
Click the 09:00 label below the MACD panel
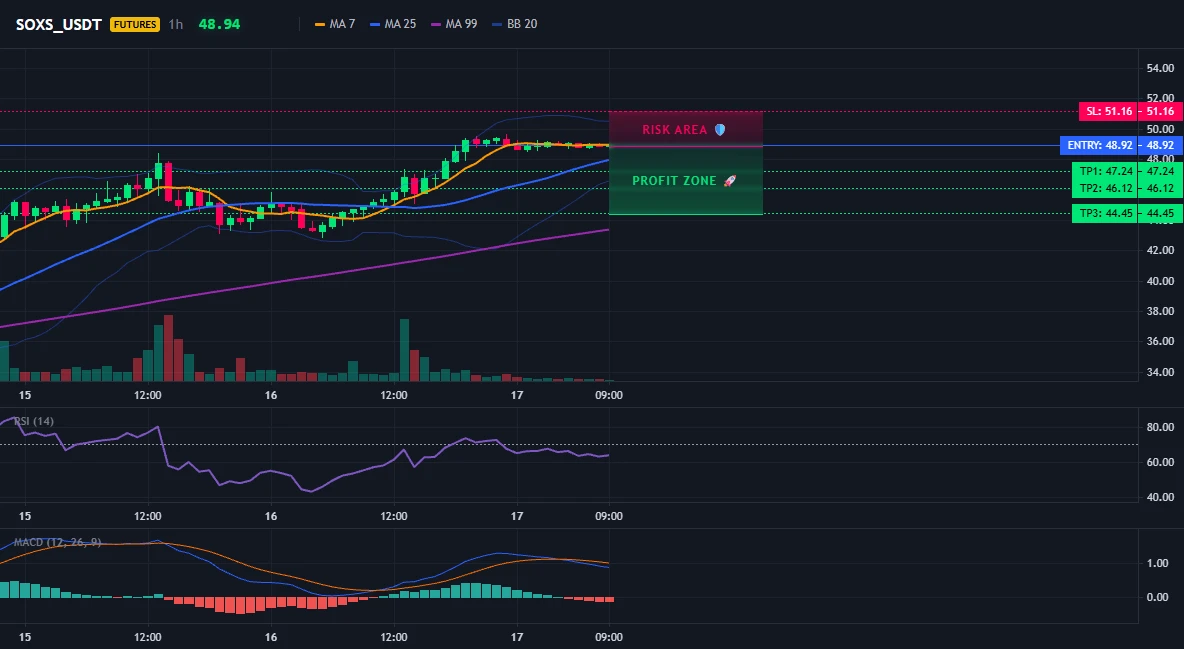(x=609, y=637)
